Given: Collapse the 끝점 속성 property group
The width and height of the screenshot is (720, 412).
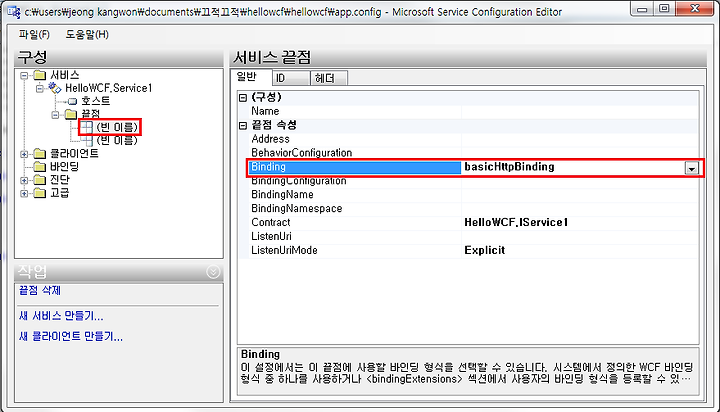Looking at the screenshot, I should [x=243, y=125].
